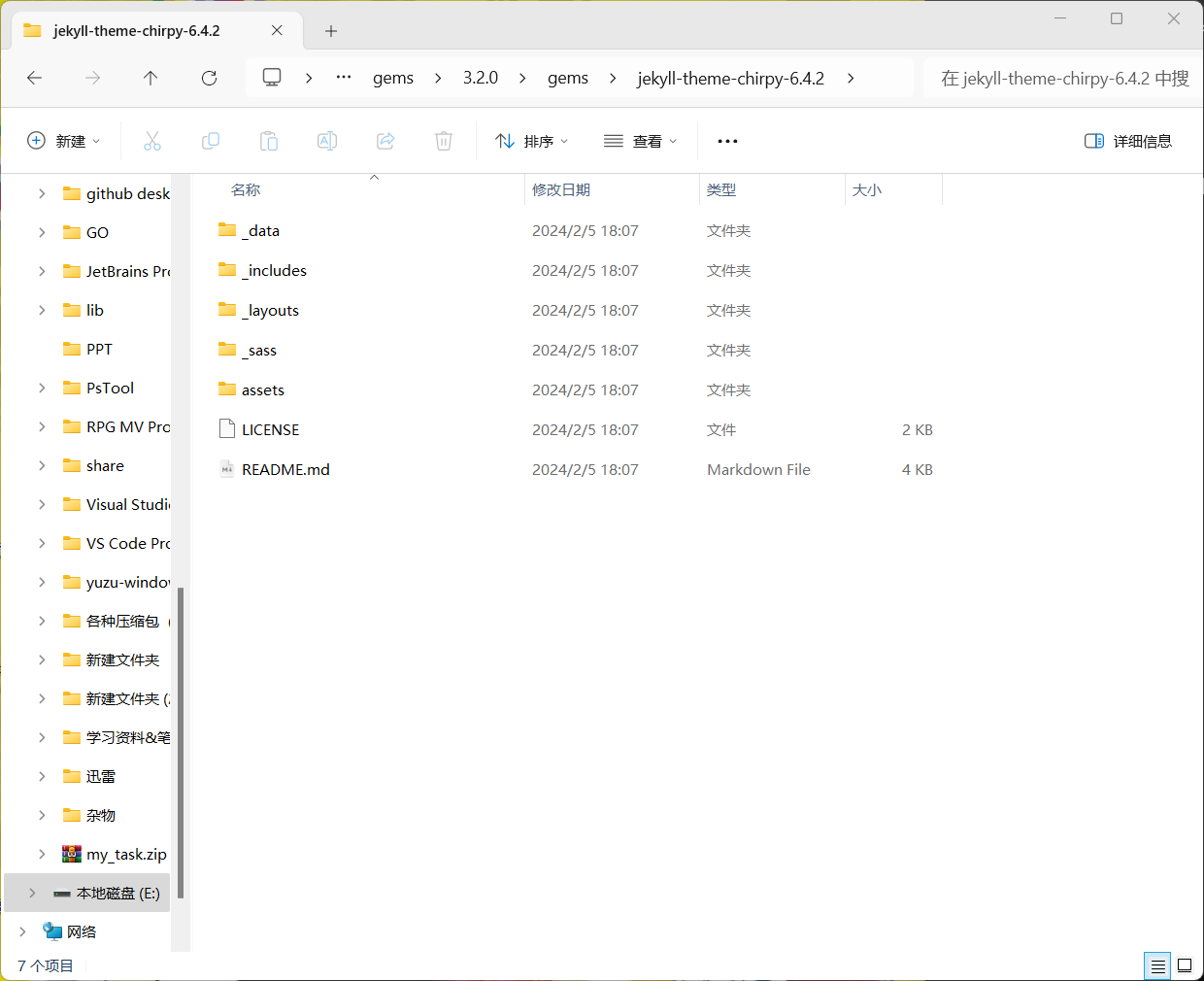1204x981 pixels.
Task: Refresh the current folder
Action: (209, 78)
